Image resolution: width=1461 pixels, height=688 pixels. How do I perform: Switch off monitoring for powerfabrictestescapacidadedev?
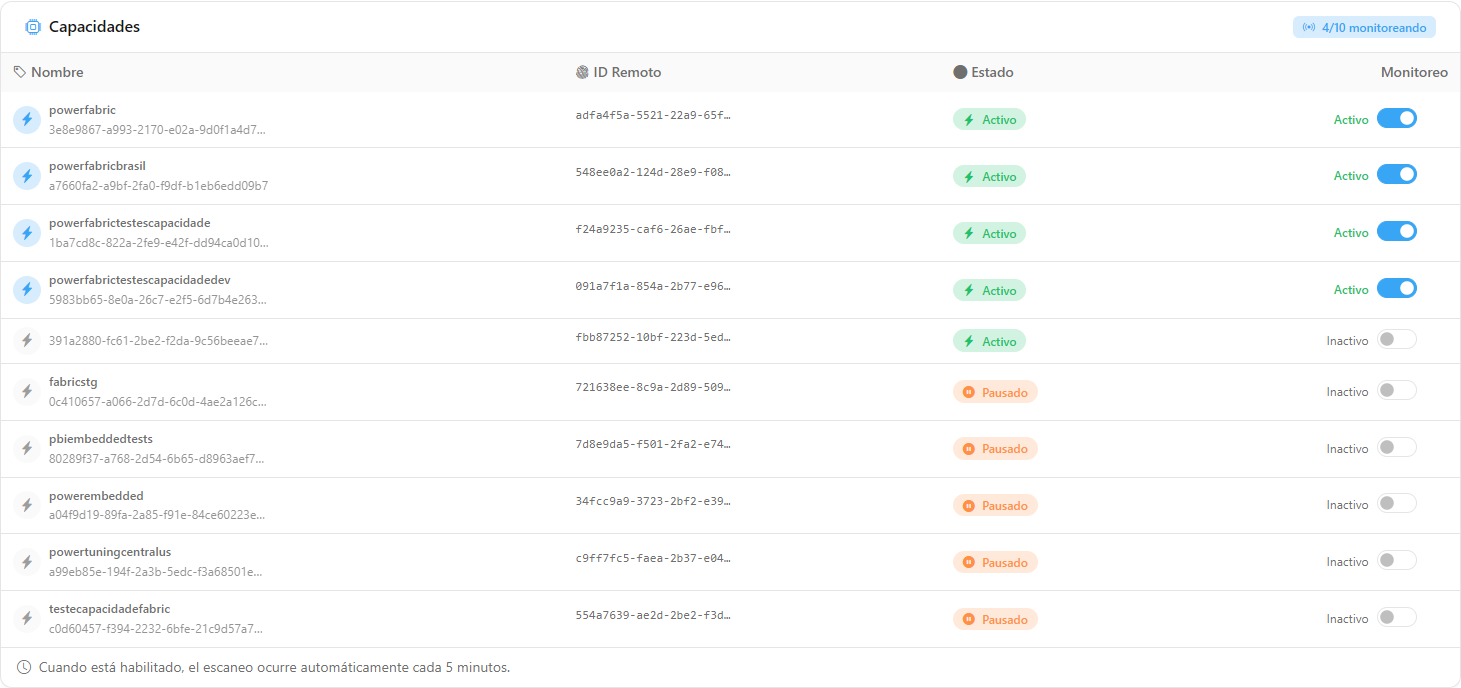pyautogui.click(x=1397, y=288)
